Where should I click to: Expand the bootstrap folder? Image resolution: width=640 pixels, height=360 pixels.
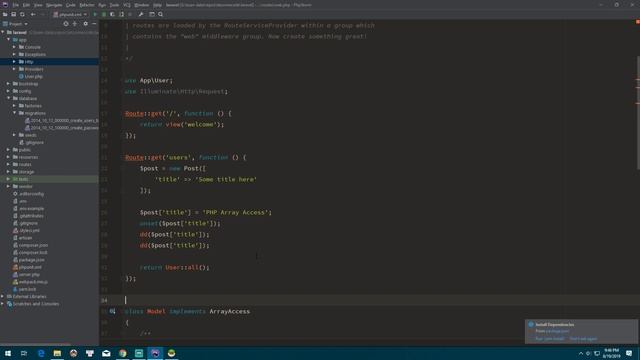9,84
